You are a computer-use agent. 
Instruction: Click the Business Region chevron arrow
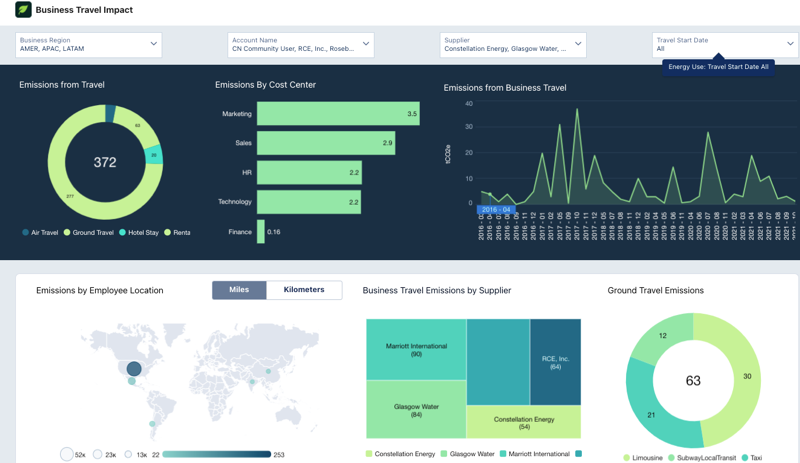154,44
